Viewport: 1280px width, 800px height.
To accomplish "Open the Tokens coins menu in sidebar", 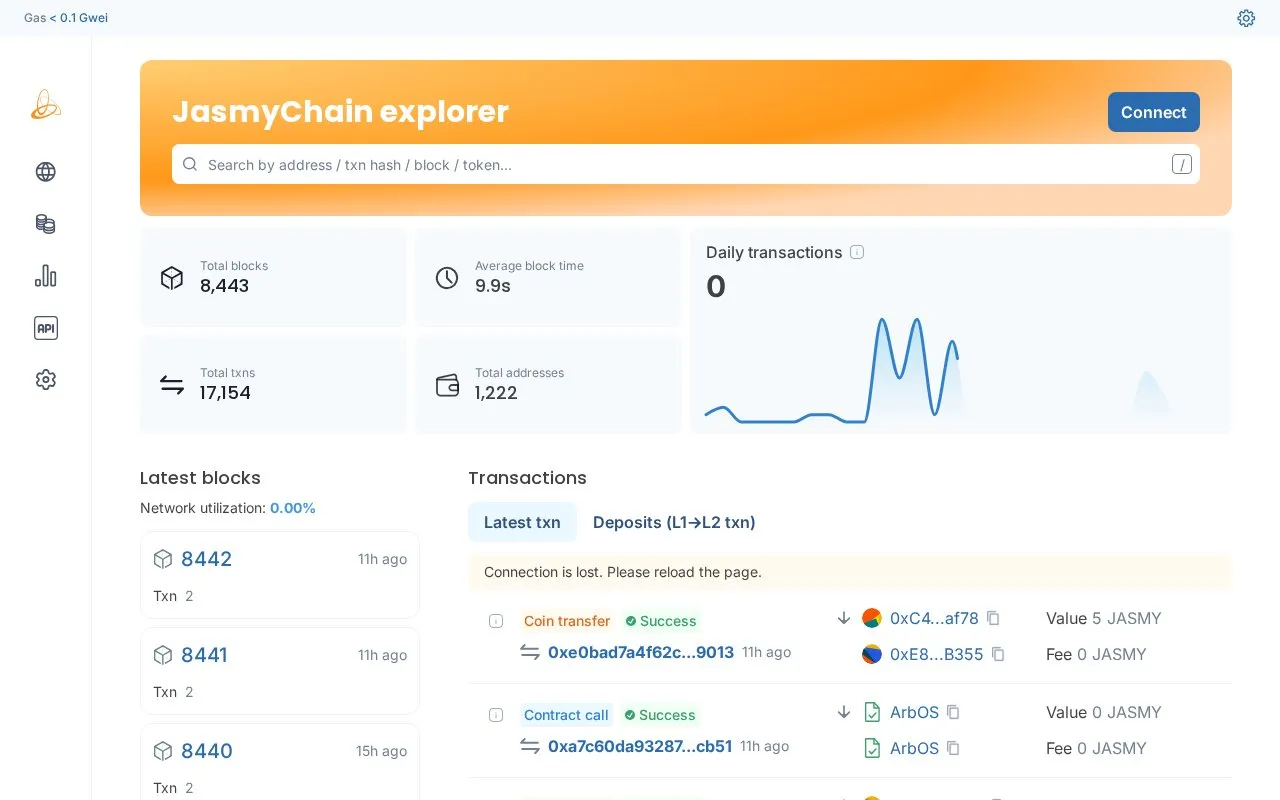I will [x=46, y=224].
